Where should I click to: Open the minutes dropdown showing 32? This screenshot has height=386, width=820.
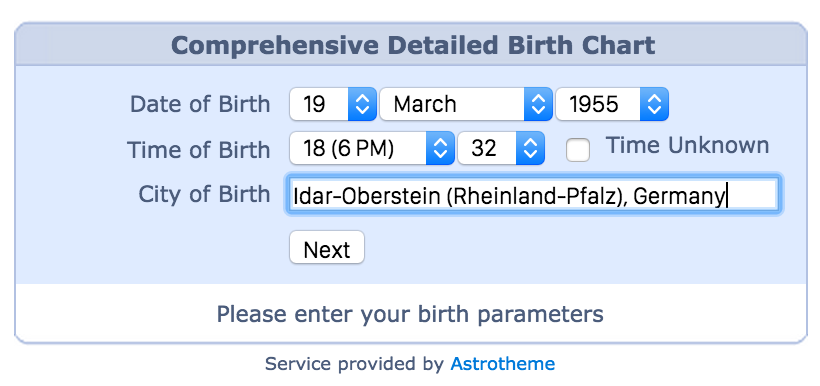point(501,148)
